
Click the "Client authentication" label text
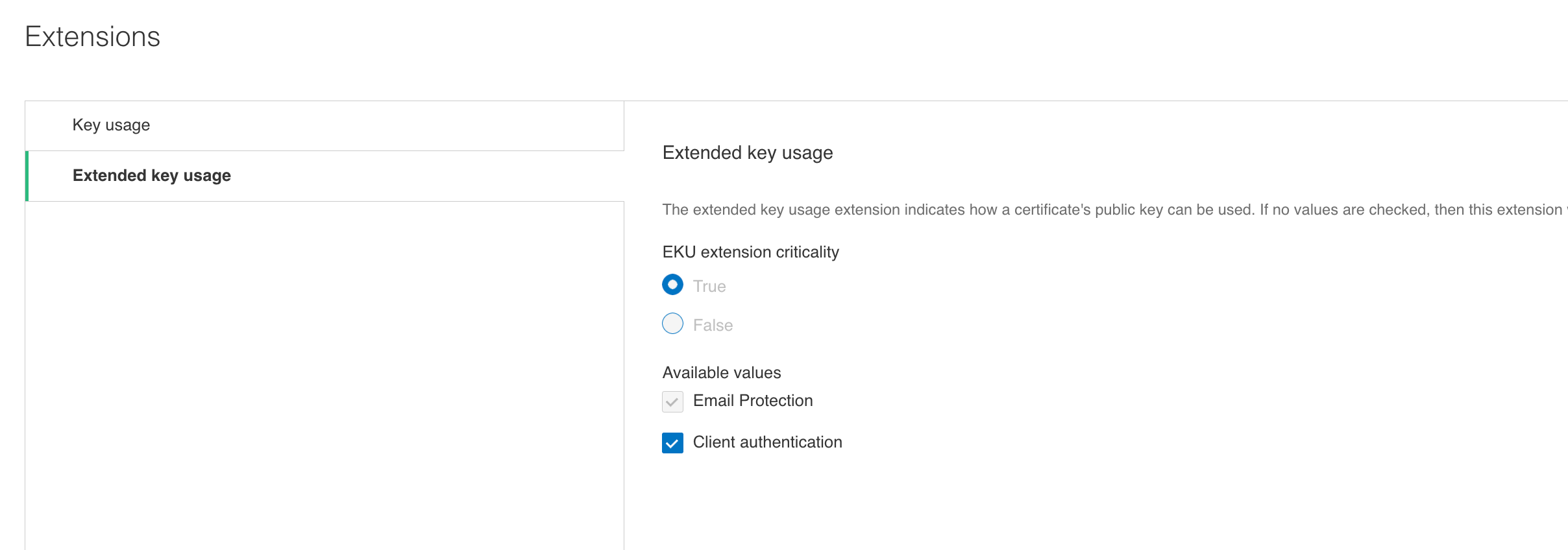pyautogui.click(x=767, y=442)
